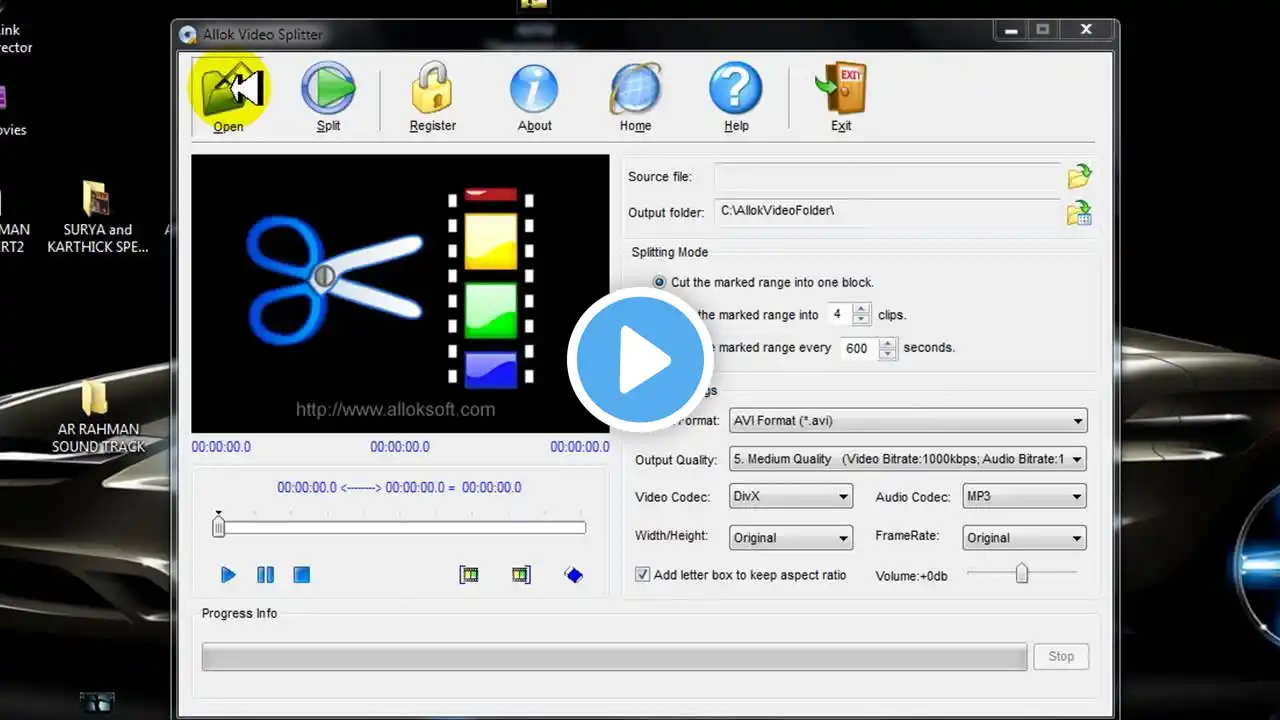Viewport: 1280px width, 720px height.
Task: Click the Volume slider handle
Action: (x=1021, y=573)
